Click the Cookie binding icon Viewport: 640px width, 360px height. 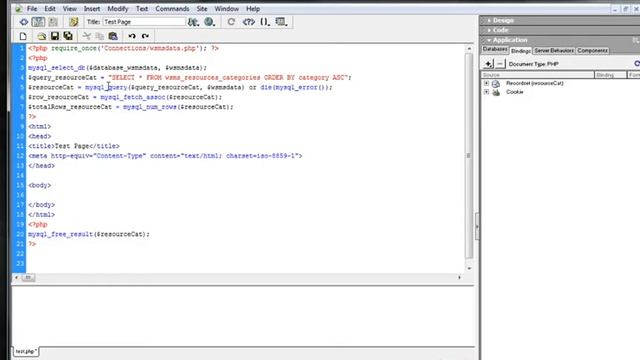(x=496, y=93)
